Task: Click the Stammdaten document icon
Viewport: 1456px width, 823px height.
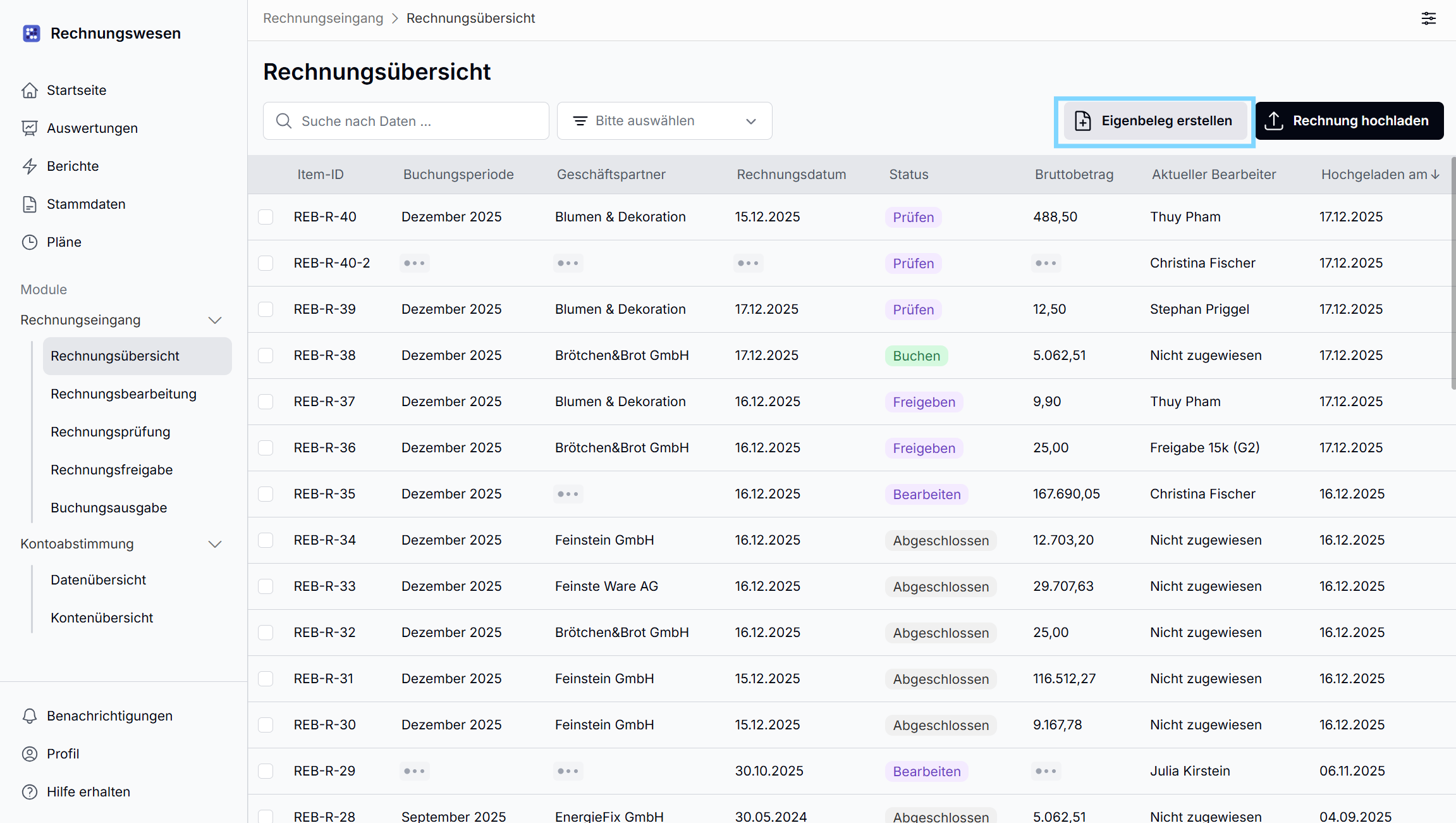Action: [x=29, y=204]
